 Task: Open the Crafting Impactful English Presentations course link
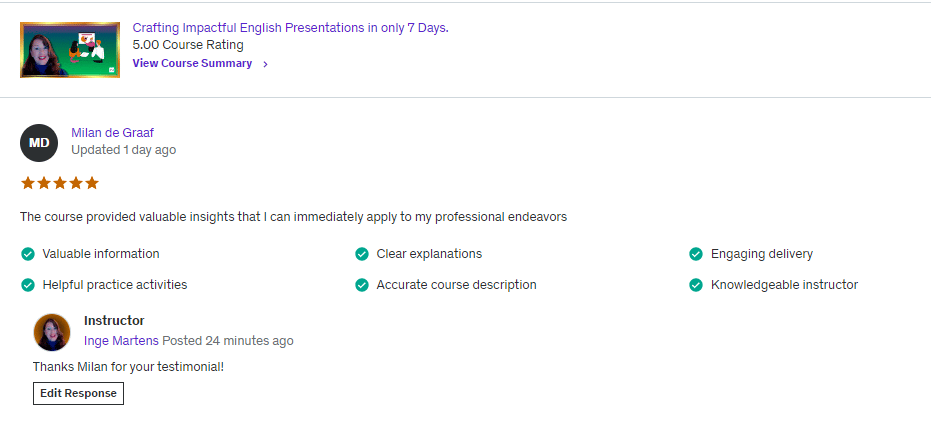pyautogui.click(x=290, y=28)
